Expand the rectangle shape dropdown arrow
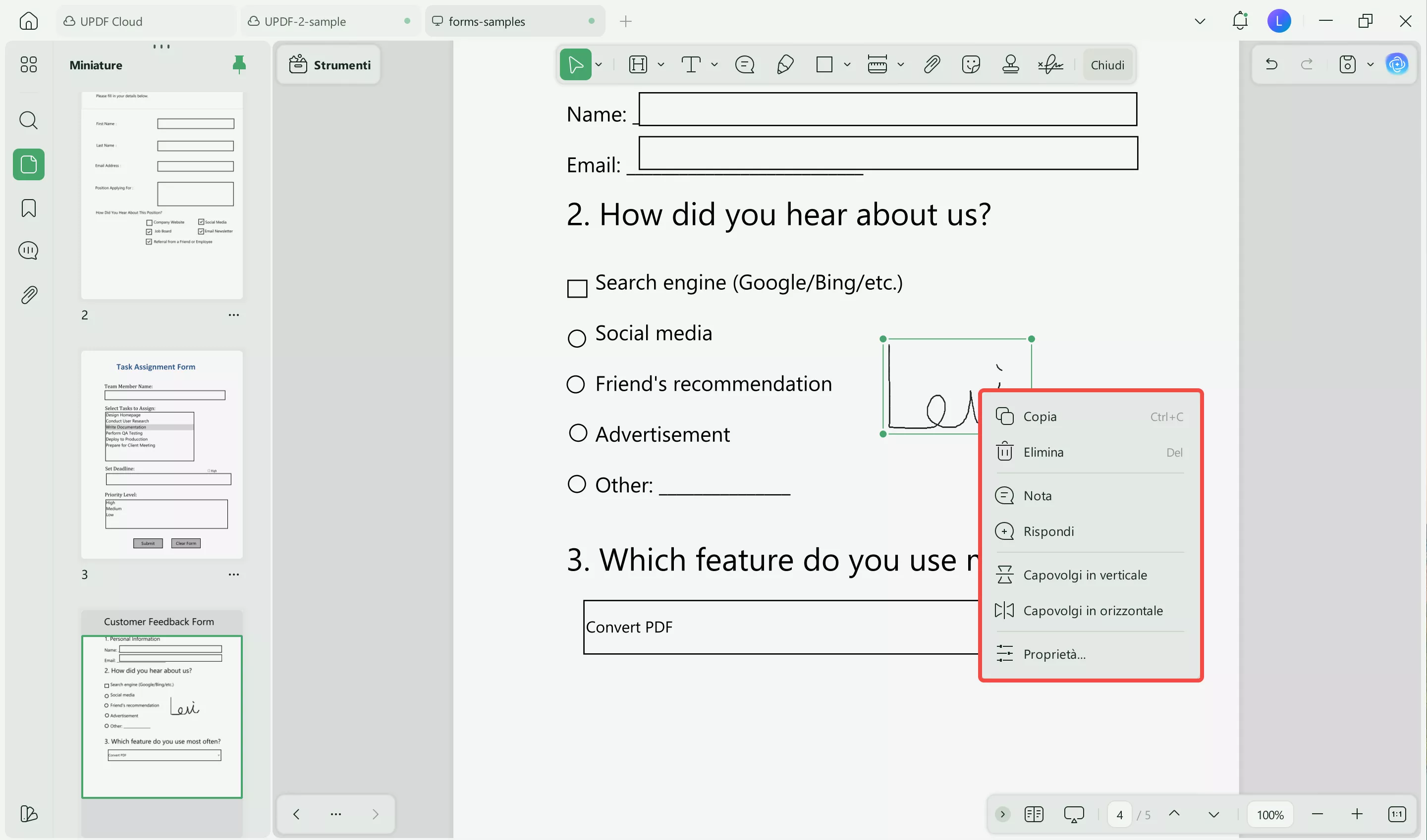Screen dimensions: 1427x840 [x=847, y=64]
